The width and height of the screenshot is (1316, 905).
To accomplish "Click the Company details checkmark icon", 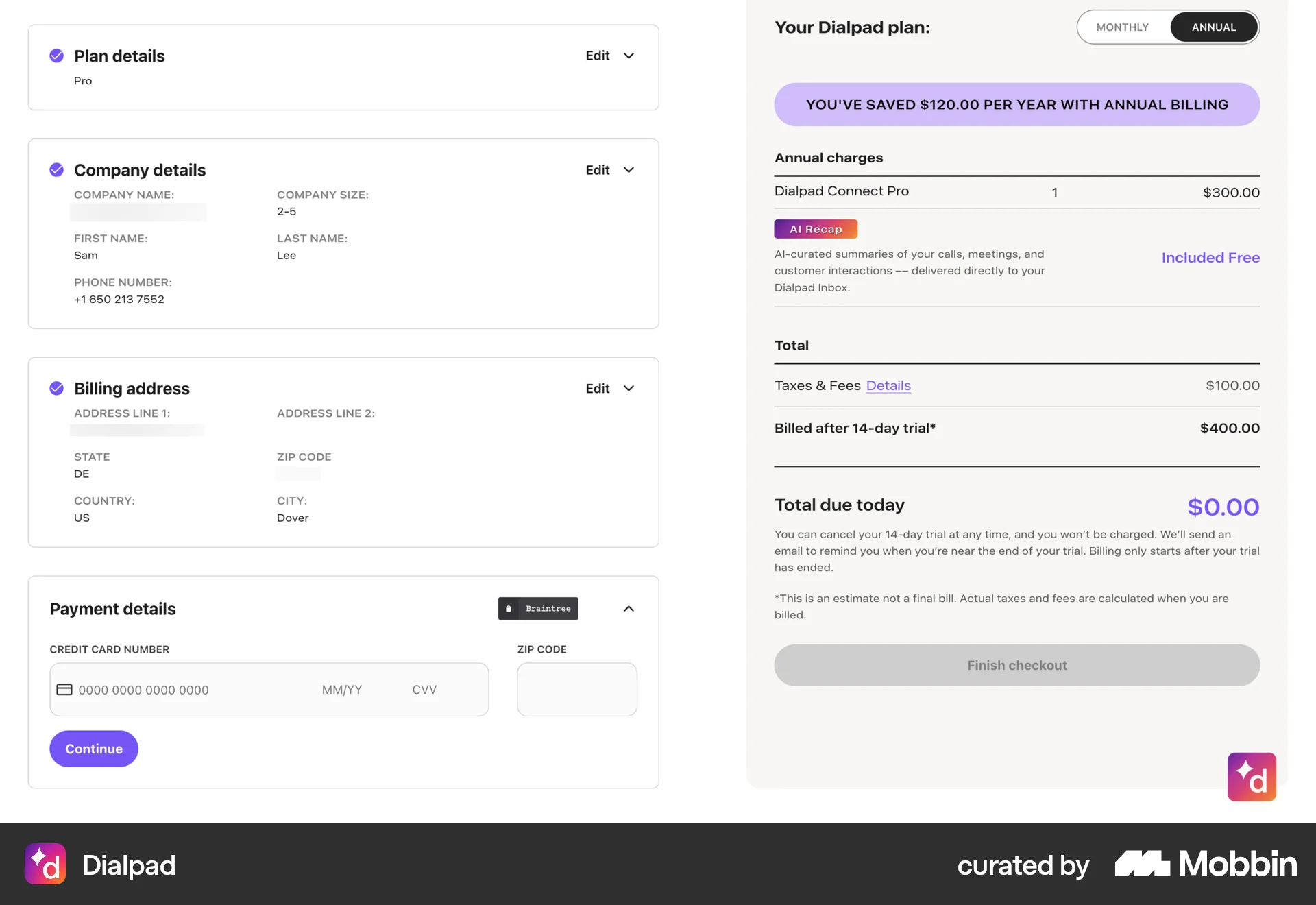I will (57, 169).
